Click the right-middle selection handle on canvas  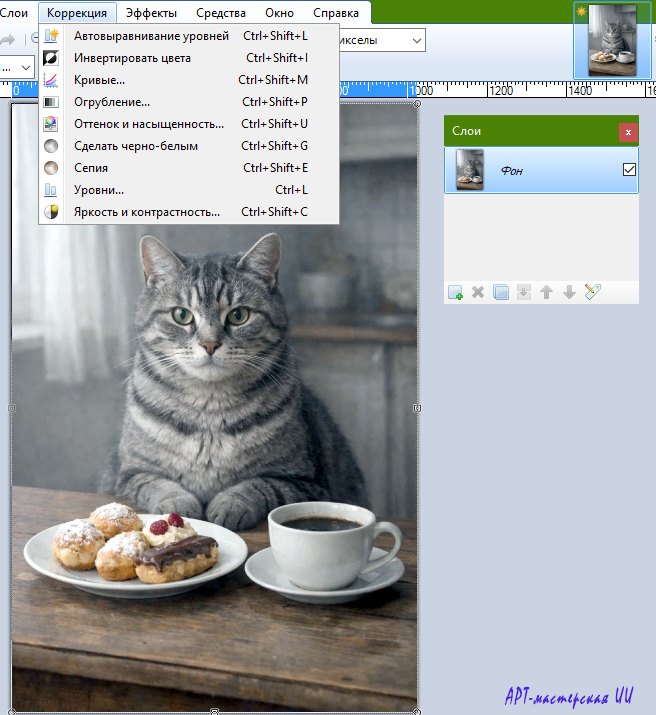coord(417,408)
